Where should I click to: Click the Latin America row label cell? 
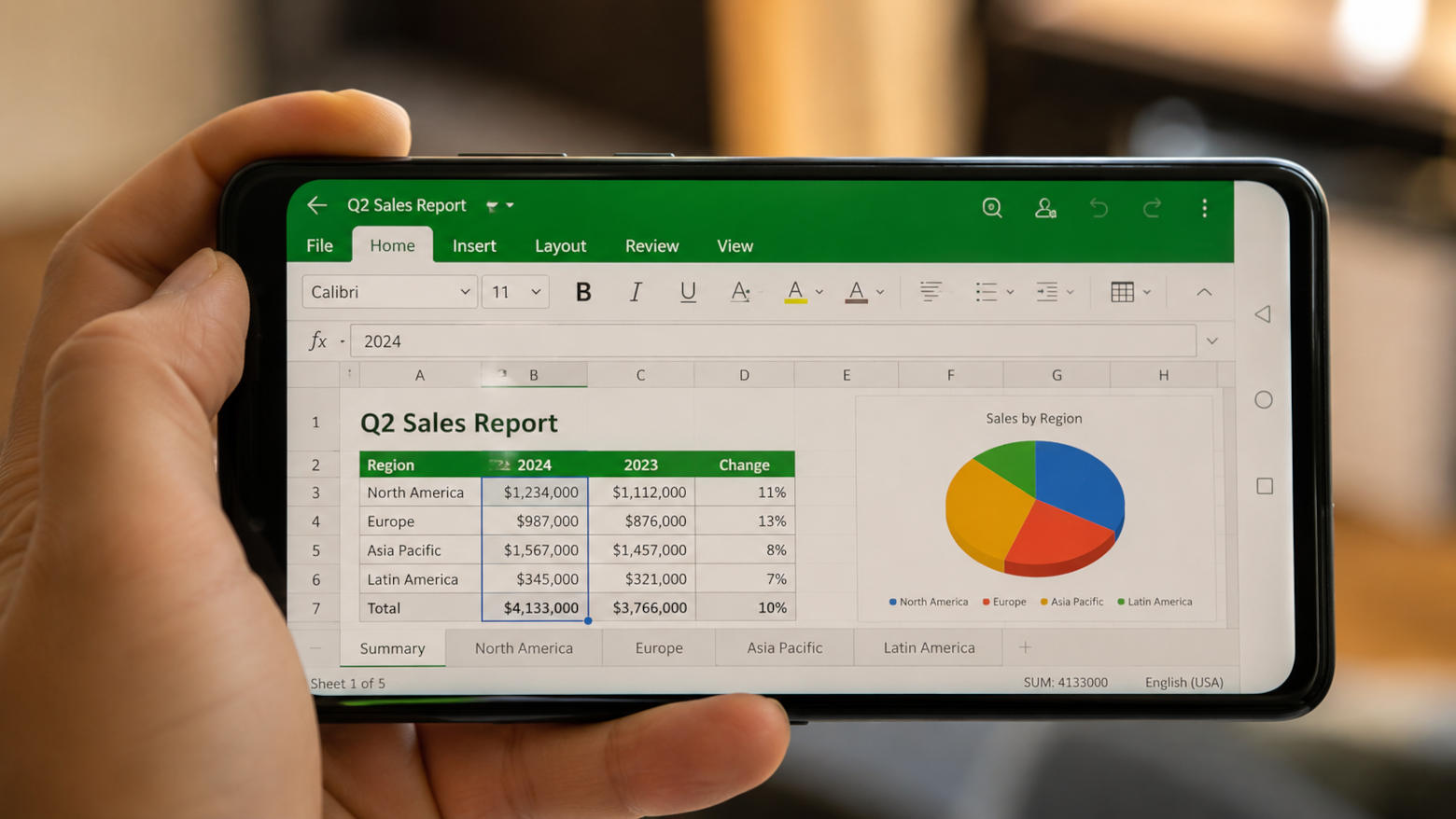click(420, 579)
